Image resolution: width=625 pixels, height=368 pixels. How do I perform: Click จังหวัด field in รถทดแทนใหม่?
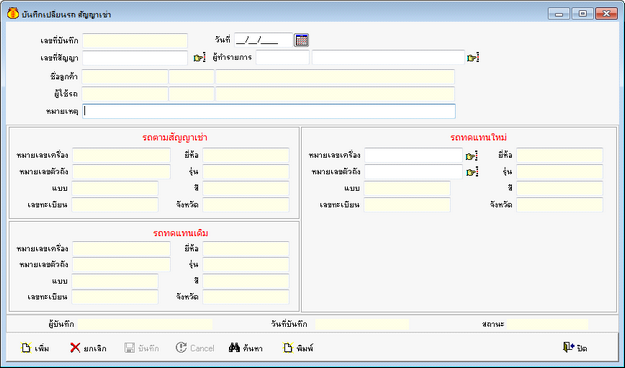(560, 205)
